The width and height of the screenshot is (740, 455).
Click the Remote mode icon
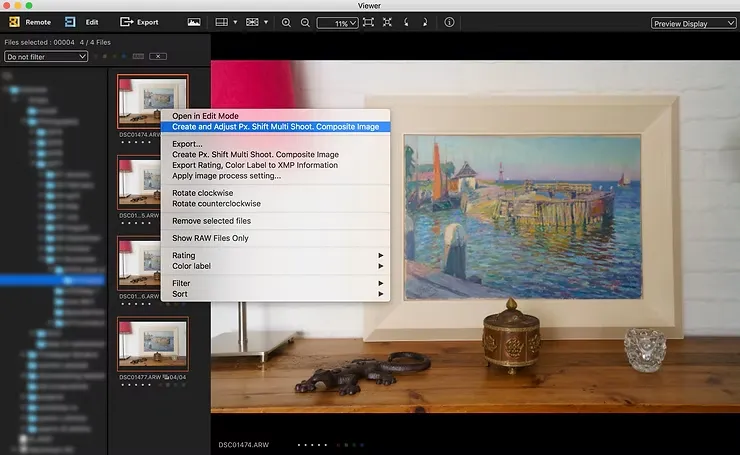[15, 21]
